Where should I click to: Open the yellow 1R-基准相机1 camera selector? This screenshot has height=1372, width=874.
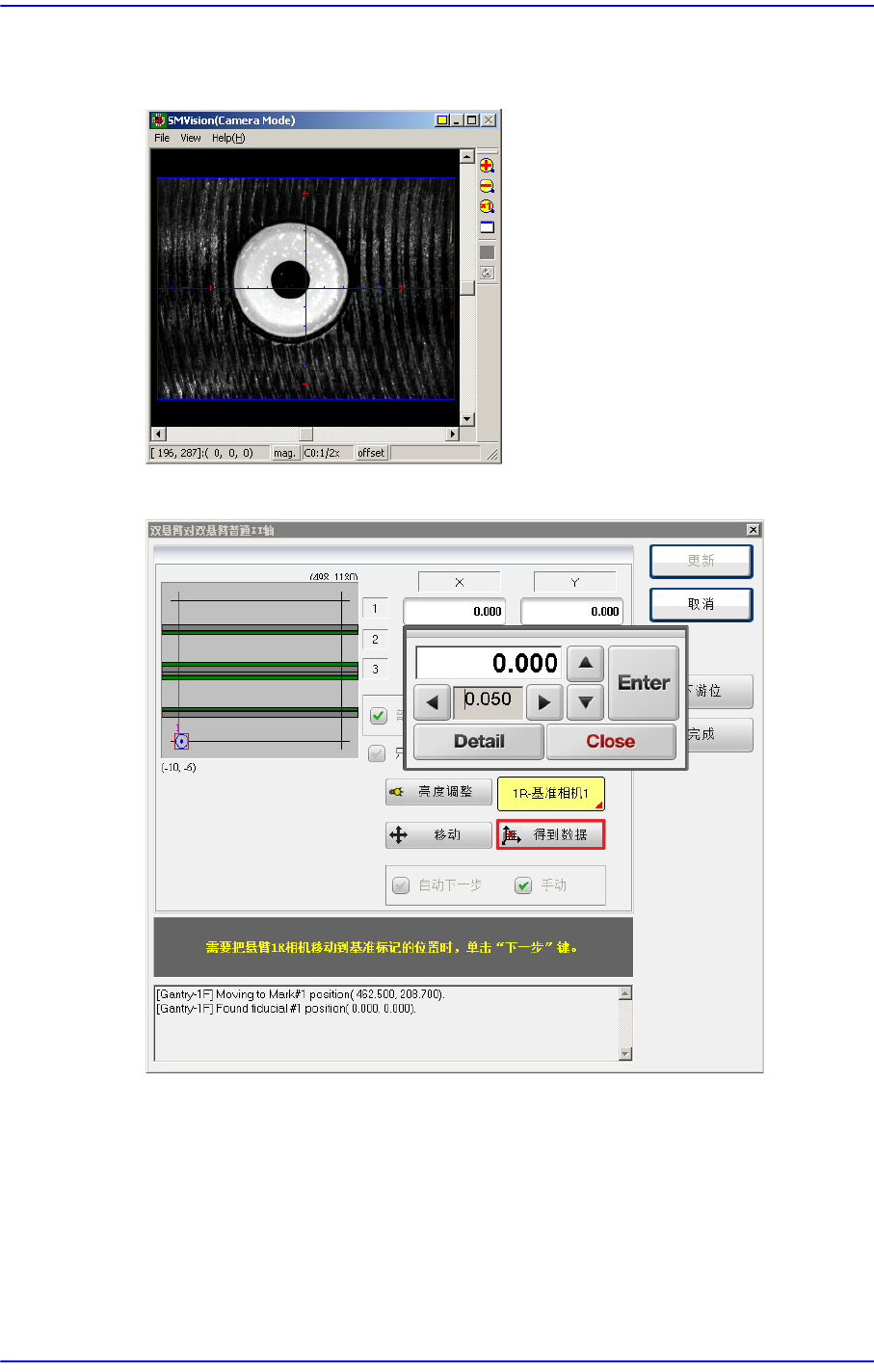pos(550,793)
